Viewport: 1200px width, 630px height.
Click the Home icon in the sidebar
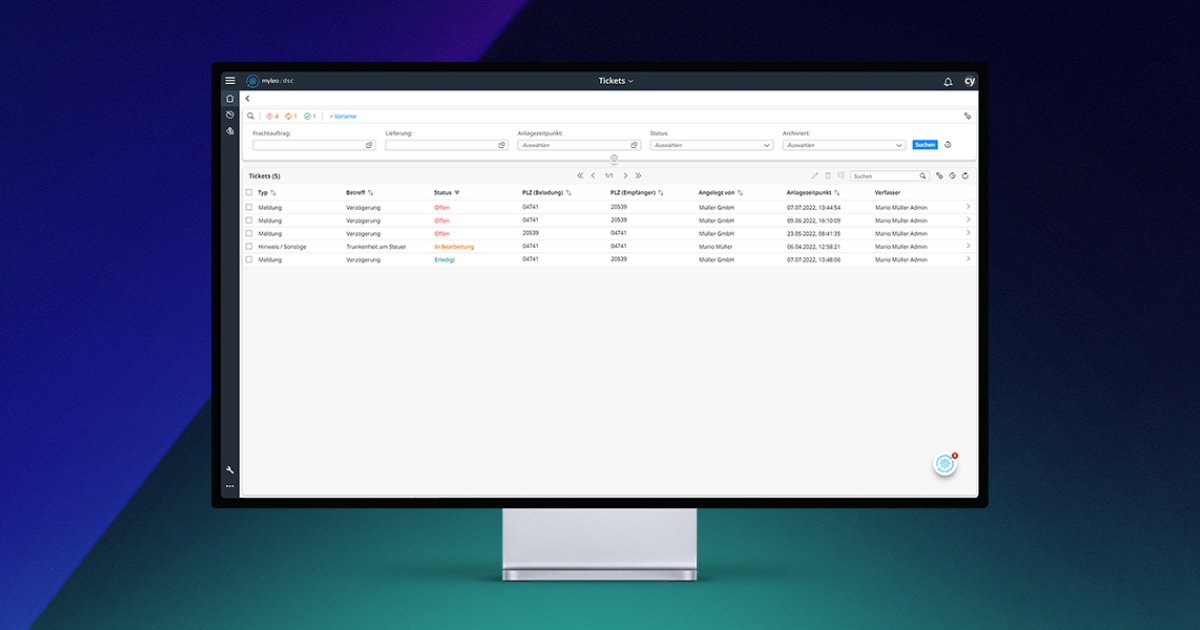(x=230, y=98)
